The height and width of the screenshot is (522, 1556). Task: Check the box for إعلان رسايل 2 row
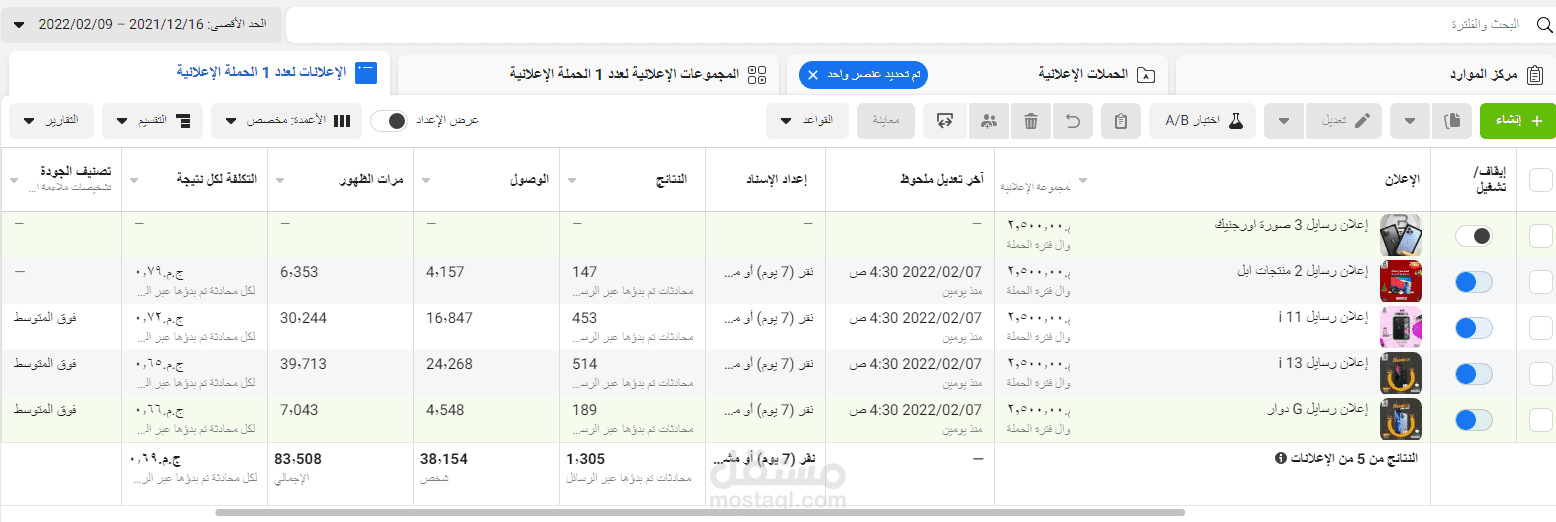pyautogui.click(x=1541, y=282)
